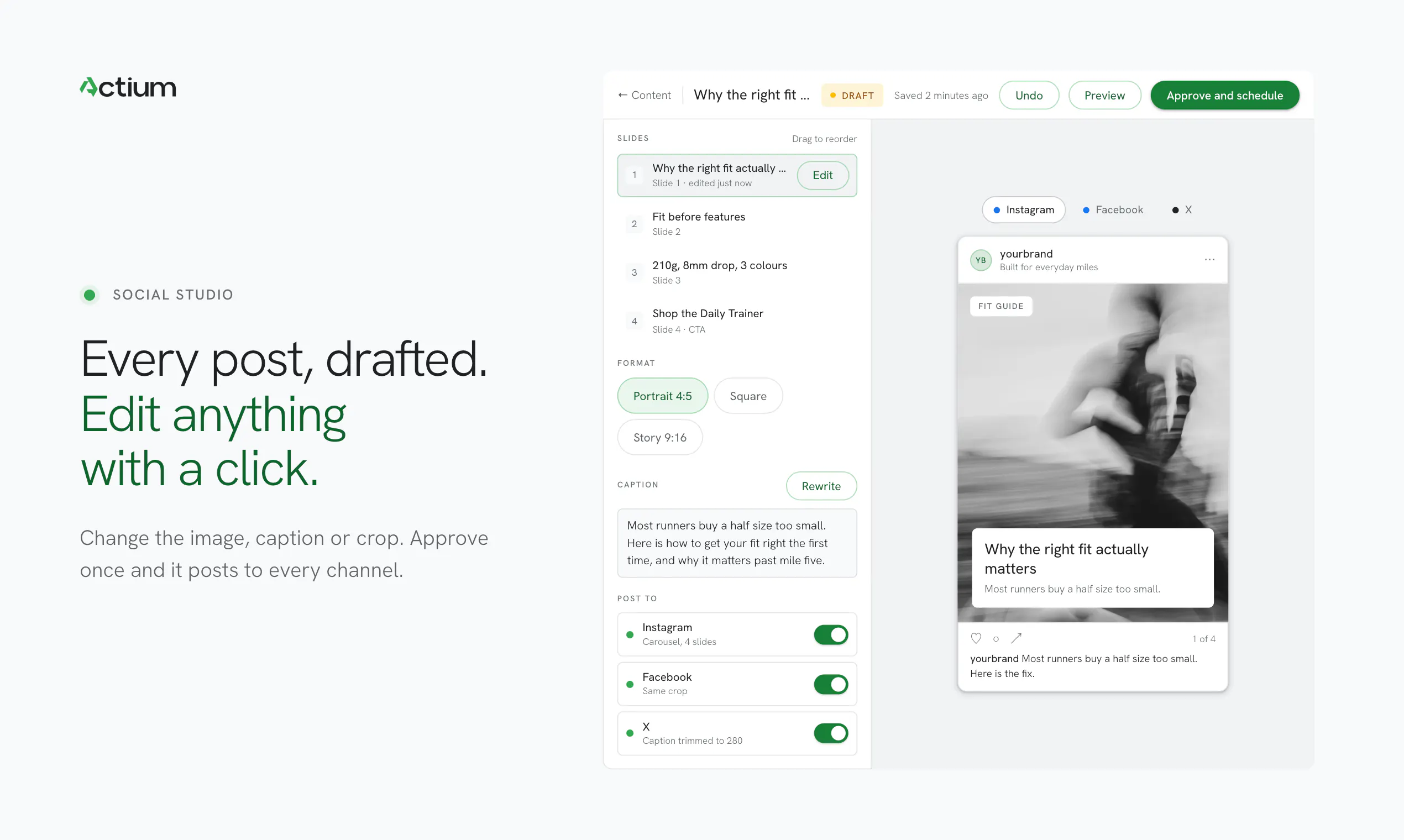Click the post title Why the right fit
The width and height of the screenshot is (1404, 840).
pos(751,95)
